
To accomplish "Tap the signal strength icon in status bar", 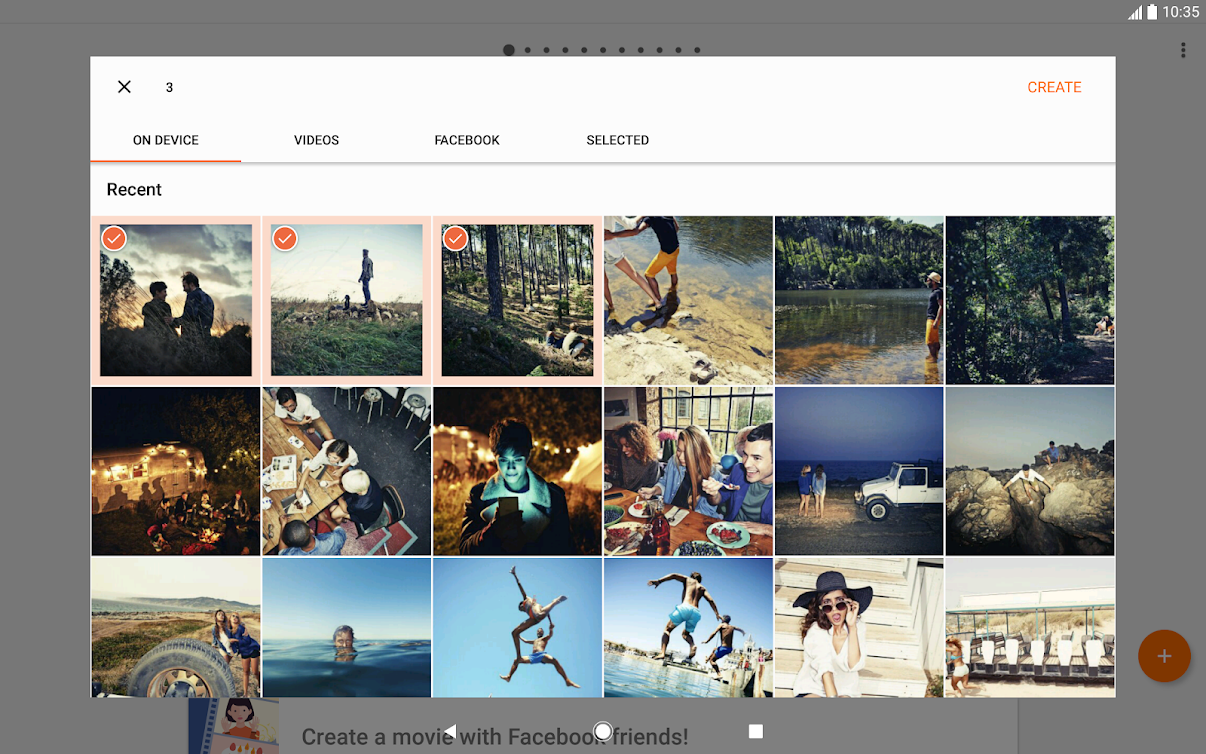I will tap(1135, 12).
